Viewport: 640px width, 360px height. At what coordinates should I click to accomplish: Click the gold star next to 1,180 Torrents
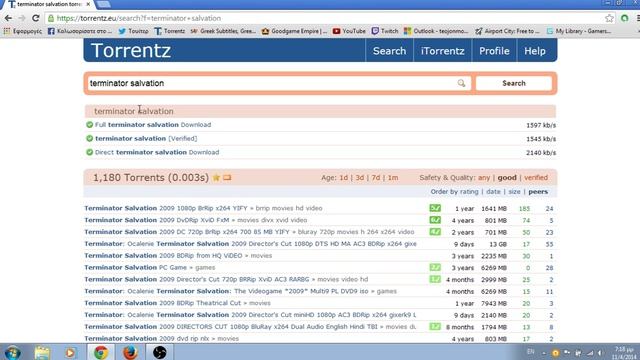[x=216, y=178]
